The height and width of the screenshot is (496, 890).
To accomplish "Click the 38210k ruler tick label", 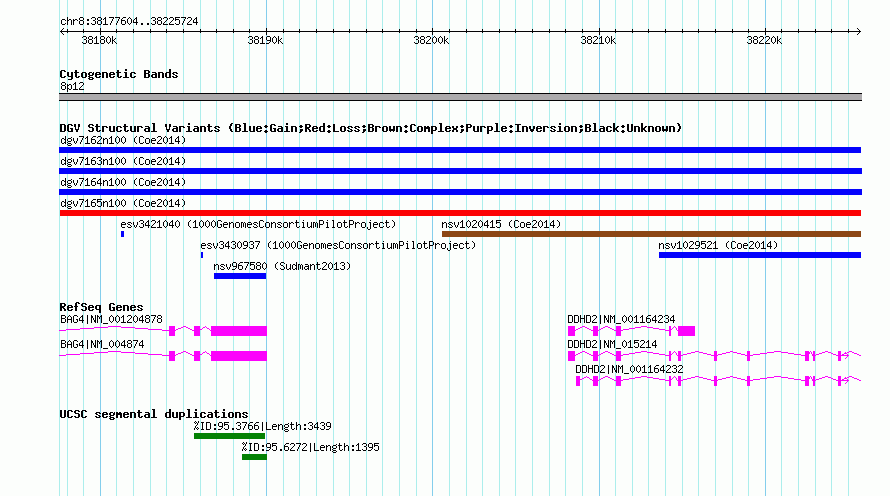I will (x=598, y=40).
